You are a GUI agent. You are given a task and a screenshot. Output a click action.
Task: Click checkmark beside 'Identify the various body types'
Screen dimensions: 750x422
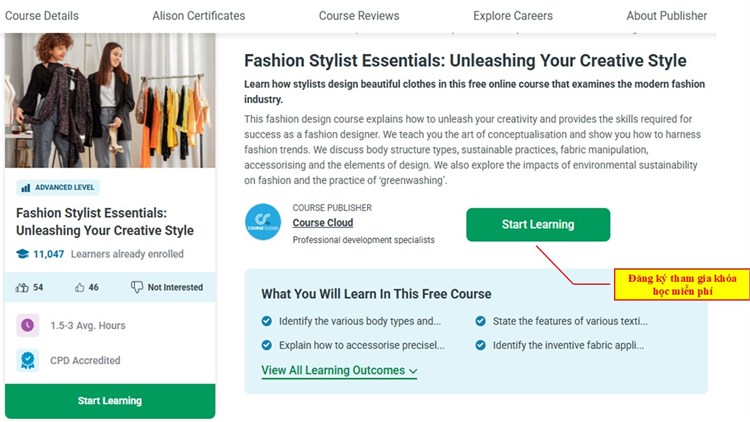point(266,321)
